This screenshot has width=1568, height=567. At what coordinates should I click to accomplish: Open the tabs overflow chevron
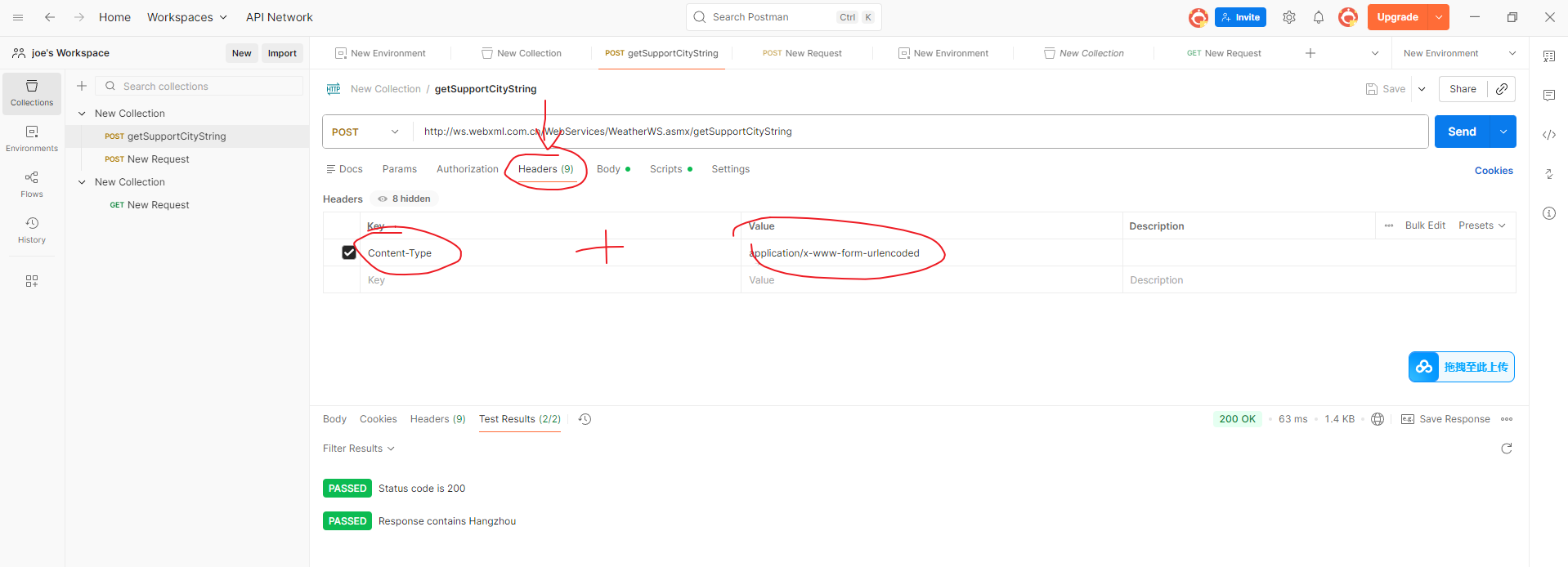1375,53
